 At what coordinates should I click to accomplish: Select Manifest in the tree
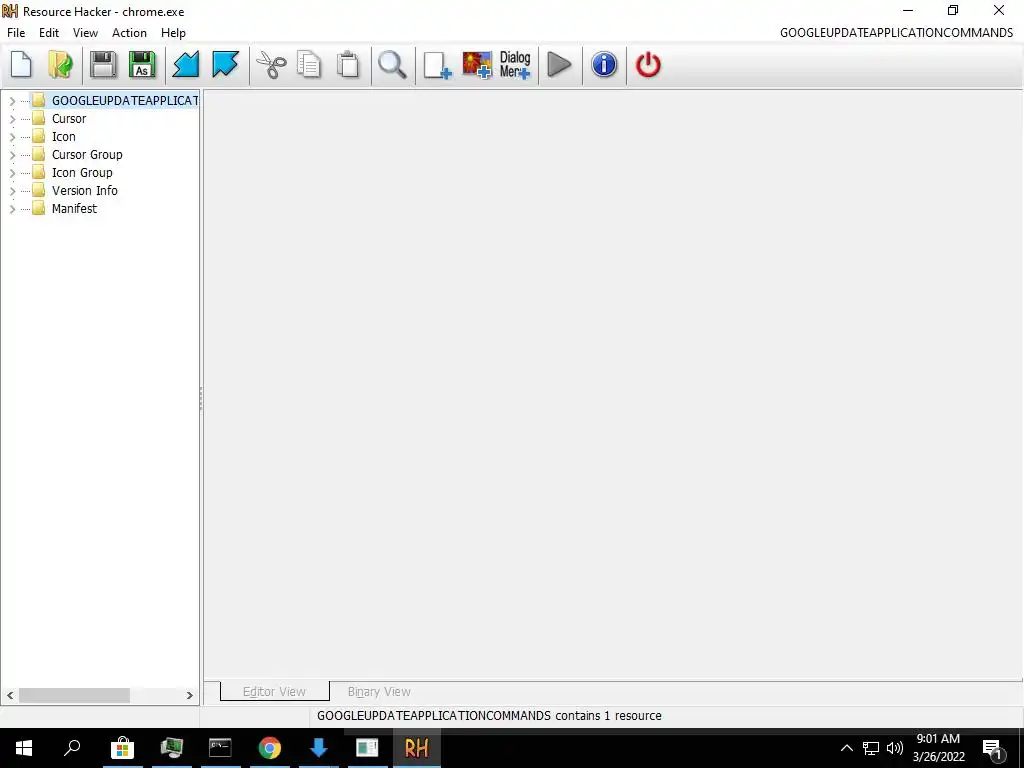[74, 208]
